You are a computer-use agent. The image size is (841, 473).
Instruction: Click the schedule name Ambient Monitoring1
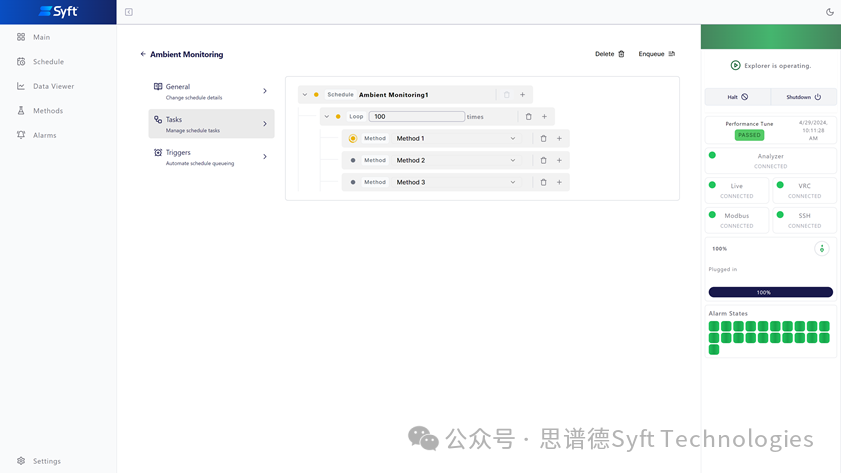(394, 94)
